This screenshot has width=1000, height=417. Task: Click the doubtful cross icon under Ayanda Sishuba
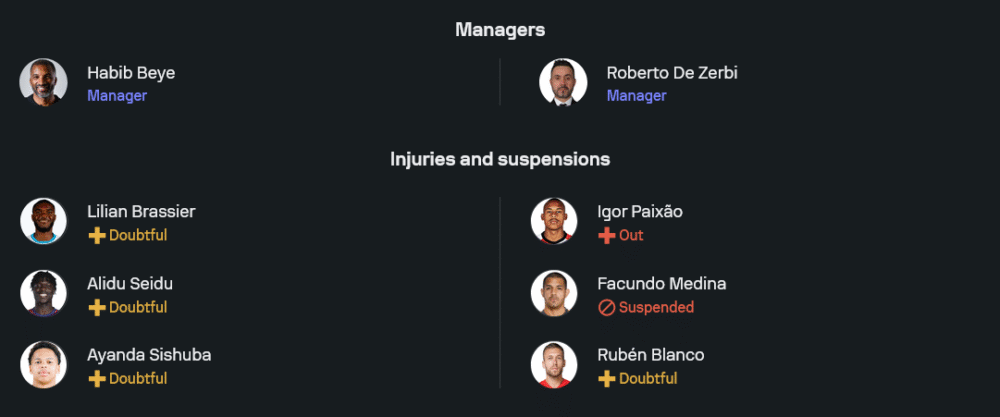pos(97,379)
